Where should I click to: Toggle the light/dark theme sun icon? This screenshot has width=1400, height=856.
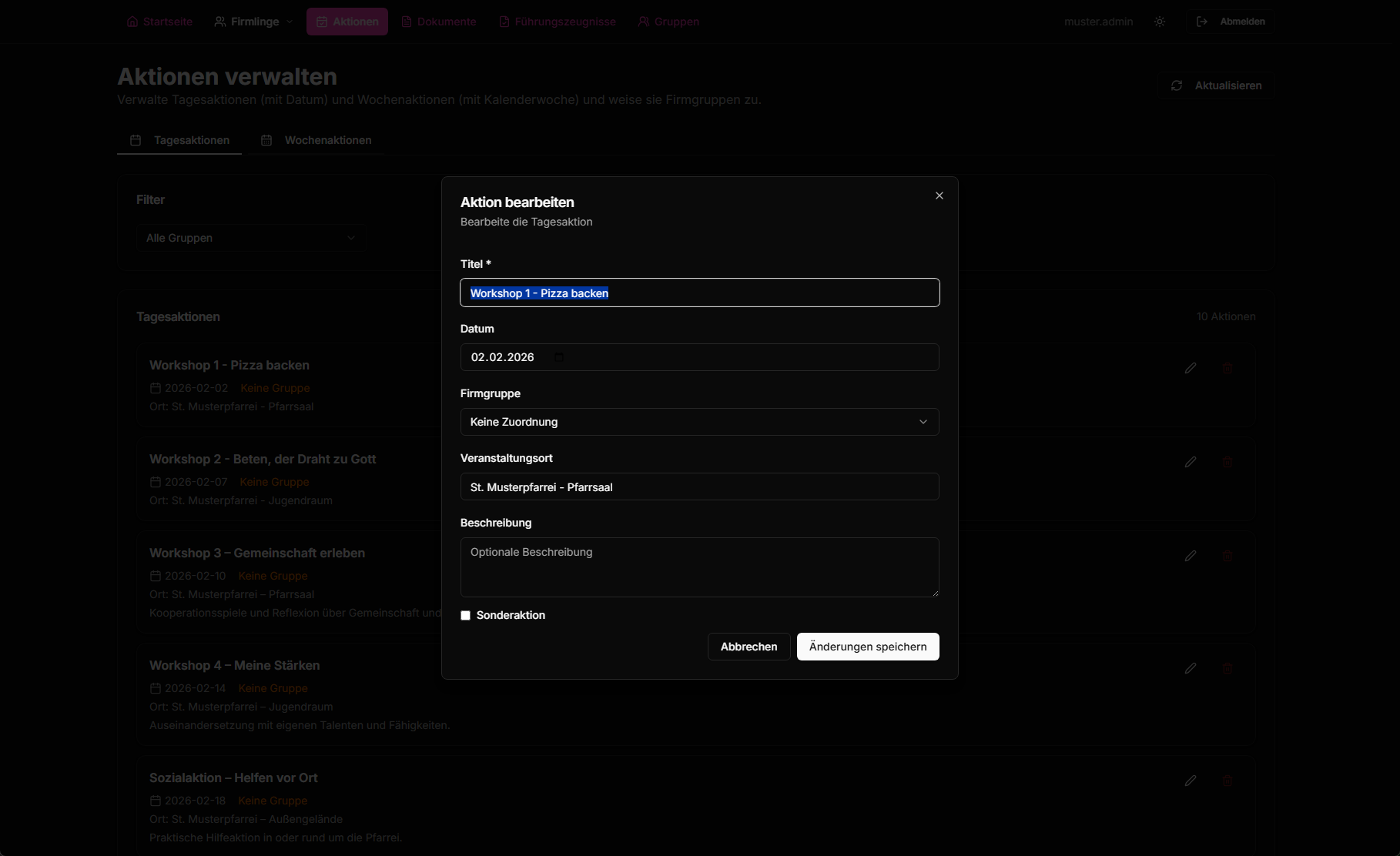click(1160, 22)
